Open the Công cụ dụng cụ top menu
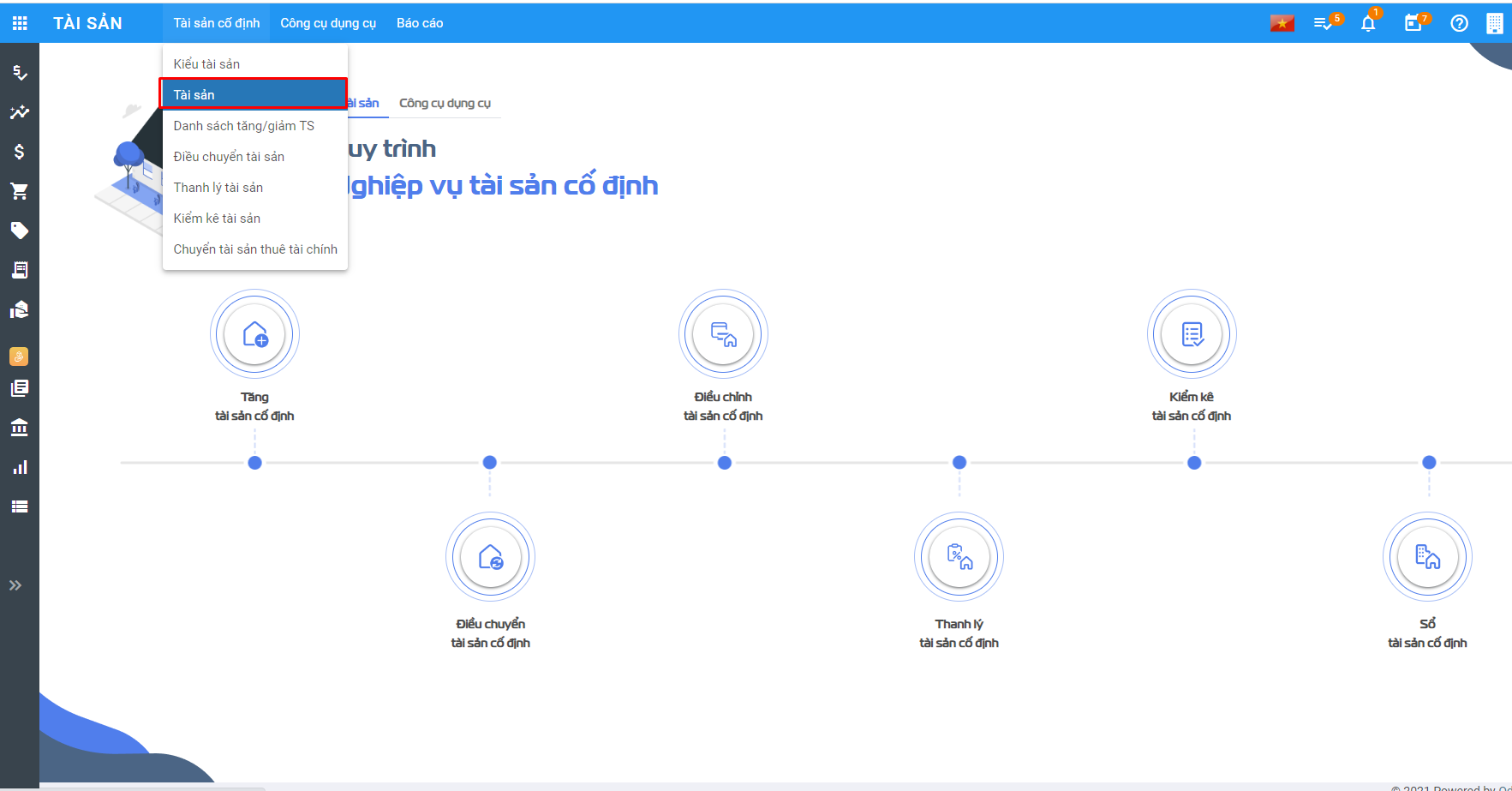The height and width of the screenshot is (791, 1512). coord(328,23)
